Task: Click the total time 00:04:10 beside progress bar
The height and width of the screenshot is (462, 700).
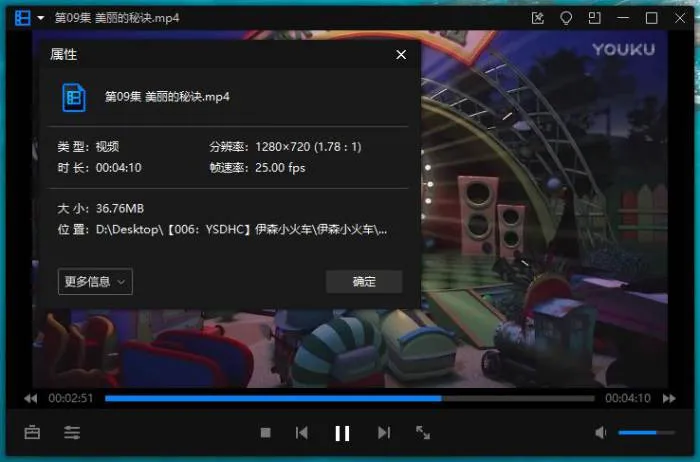Action: point(628,398)
